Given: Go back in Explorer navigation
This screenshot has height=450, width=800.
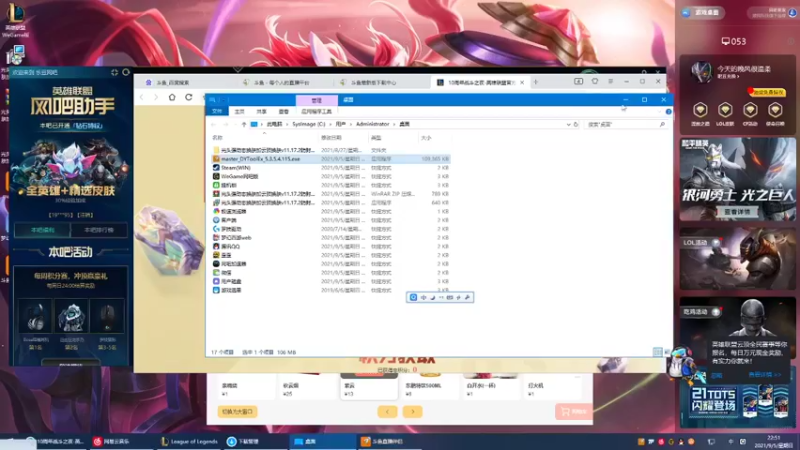Looking at the screenshot, I should 214,124.
